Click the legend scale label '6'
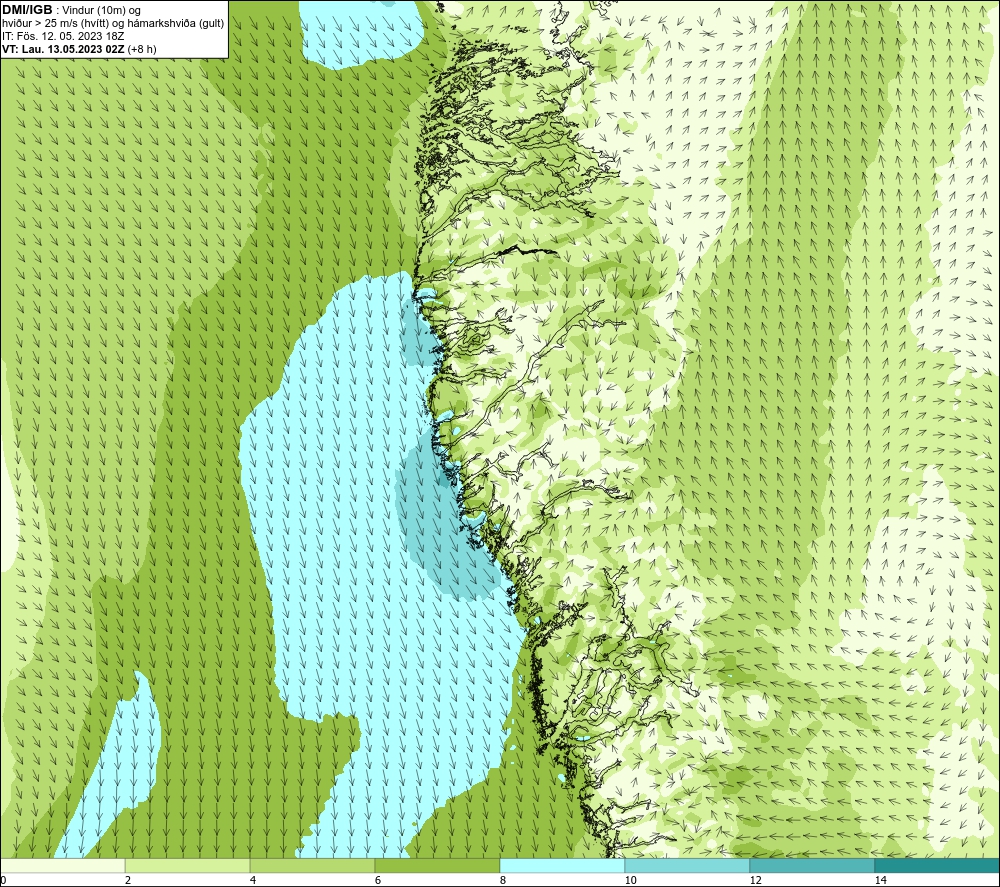Image resolution: width=1000 pixels, height=887 pixels. [x=378, y=880]
